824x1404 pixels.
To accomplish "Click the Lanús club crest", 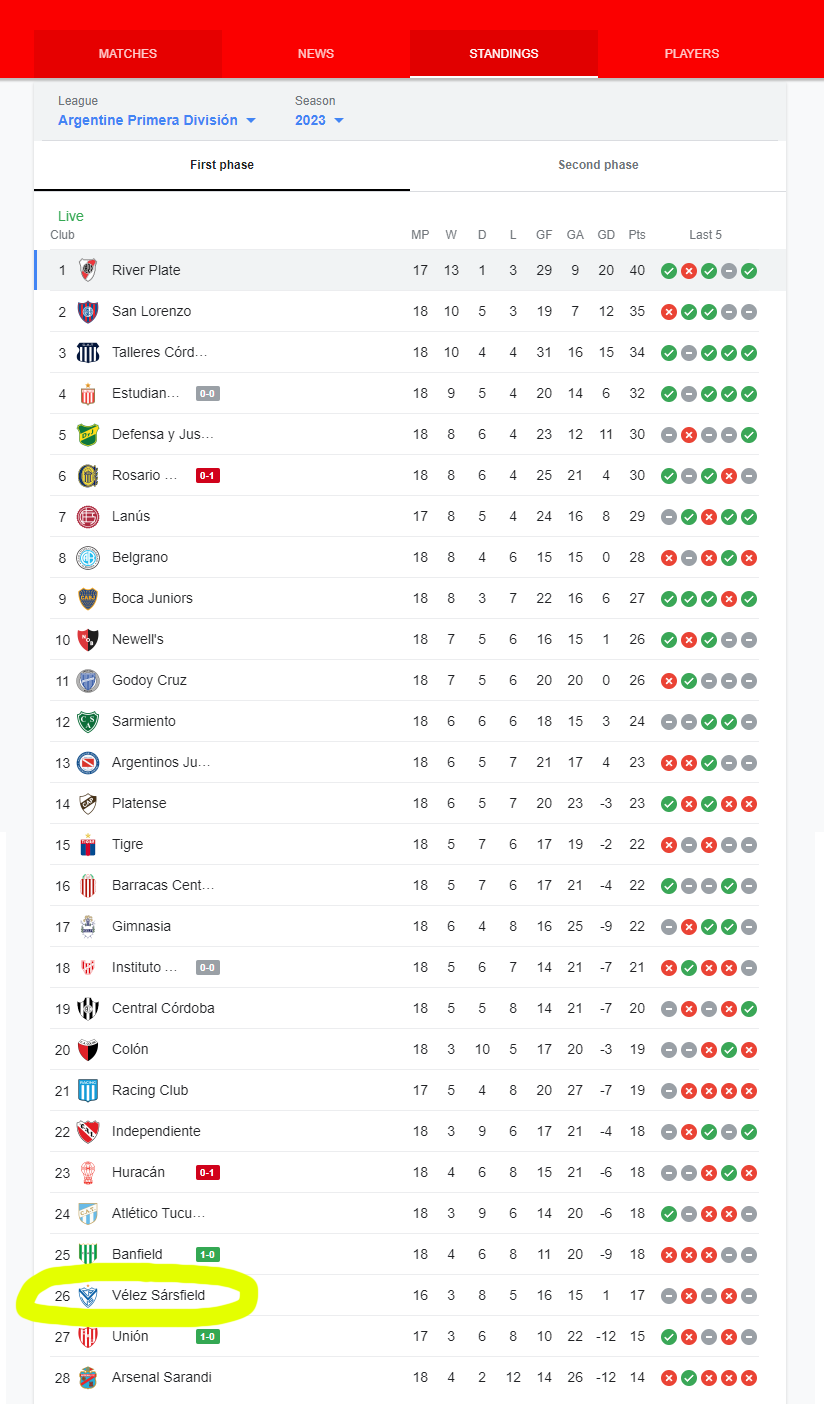I will pos(88,516).
